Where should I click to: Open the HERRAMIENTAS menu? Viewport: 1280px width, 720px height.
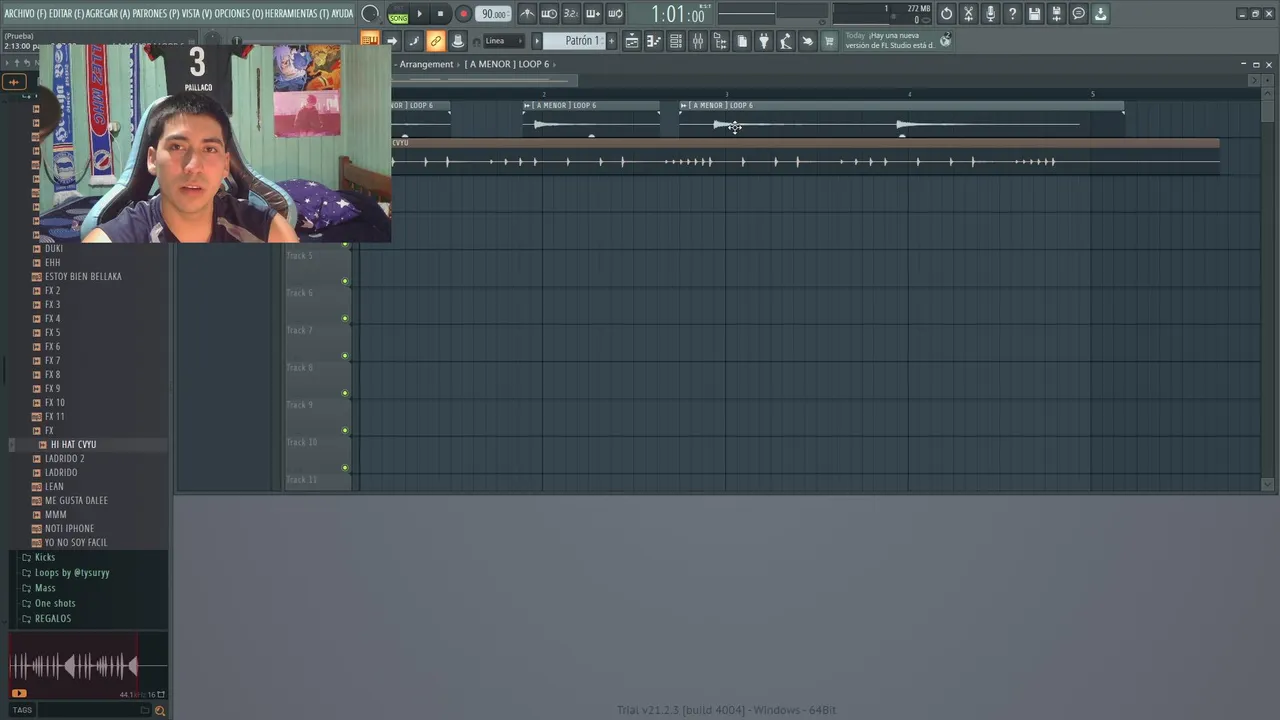tap(297, 14)
